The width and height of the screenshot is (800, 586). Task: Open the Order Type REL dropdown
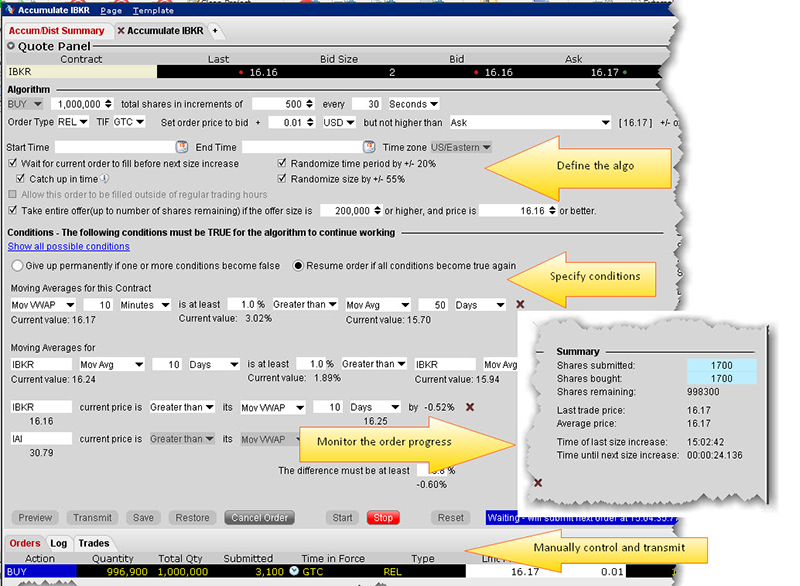coord(73,122)
